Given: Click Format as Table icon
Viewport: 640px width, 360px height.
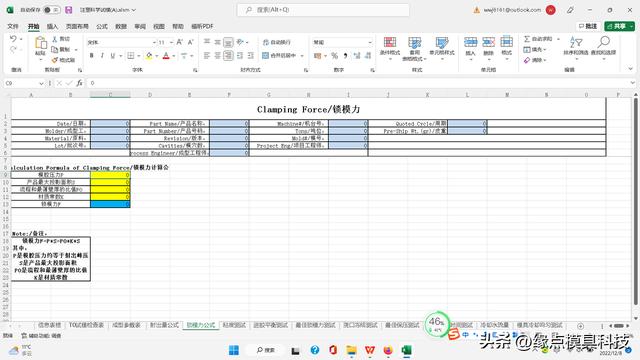Looking at the screenshot, I should (x=414, y=42).
